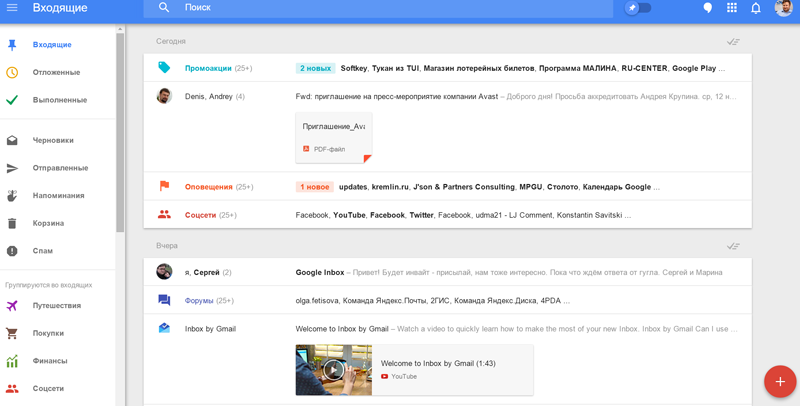Image resolution: width=800 pixels, height=406 pixels.
Task: Open the Корзина trash folder
Action: tap(48, 224)
